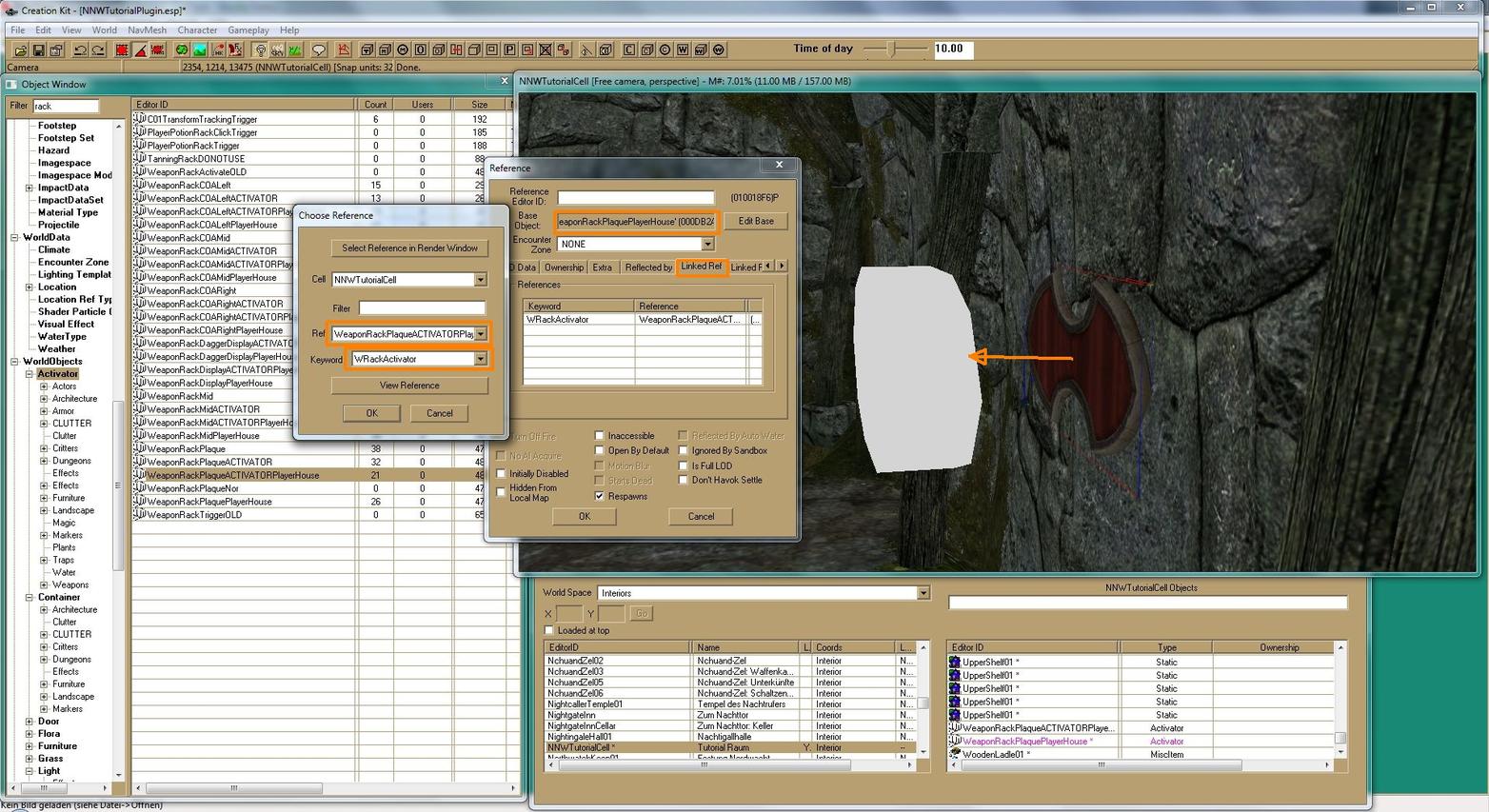
Task: Open the World Space Interiors dropdown
Action: [922, 593]
